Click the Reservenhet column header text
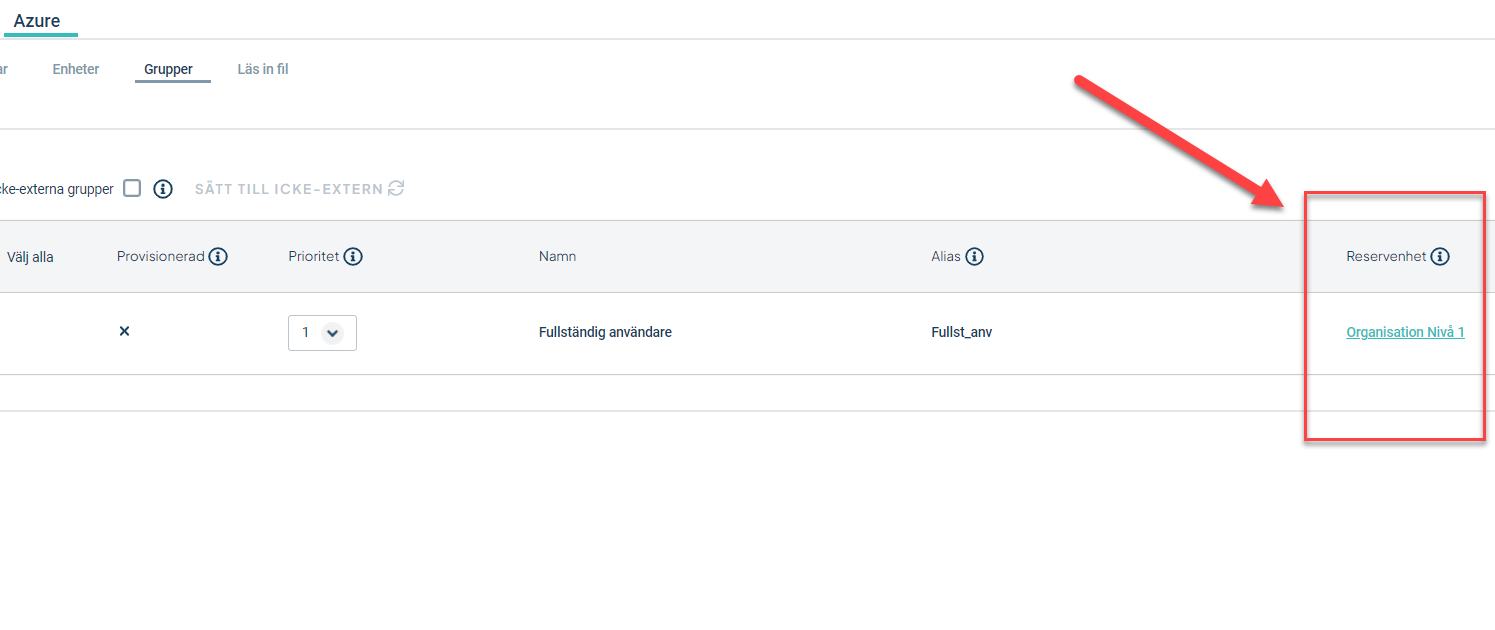Screen dimensions: 1495x630 (1386, 257)
